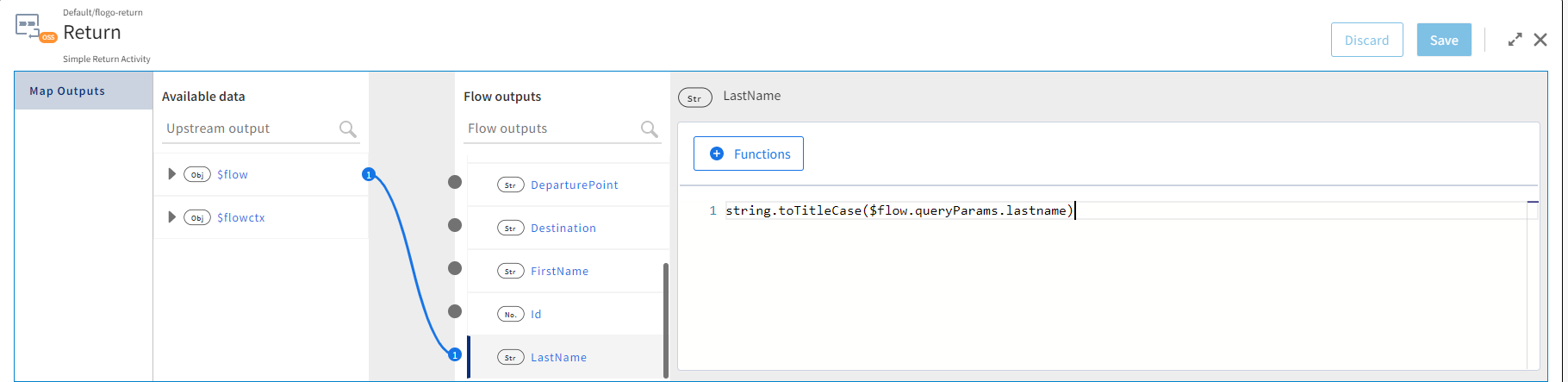
Task: Click the Flow outputs list scrollbar
Action: click(665, 319)
